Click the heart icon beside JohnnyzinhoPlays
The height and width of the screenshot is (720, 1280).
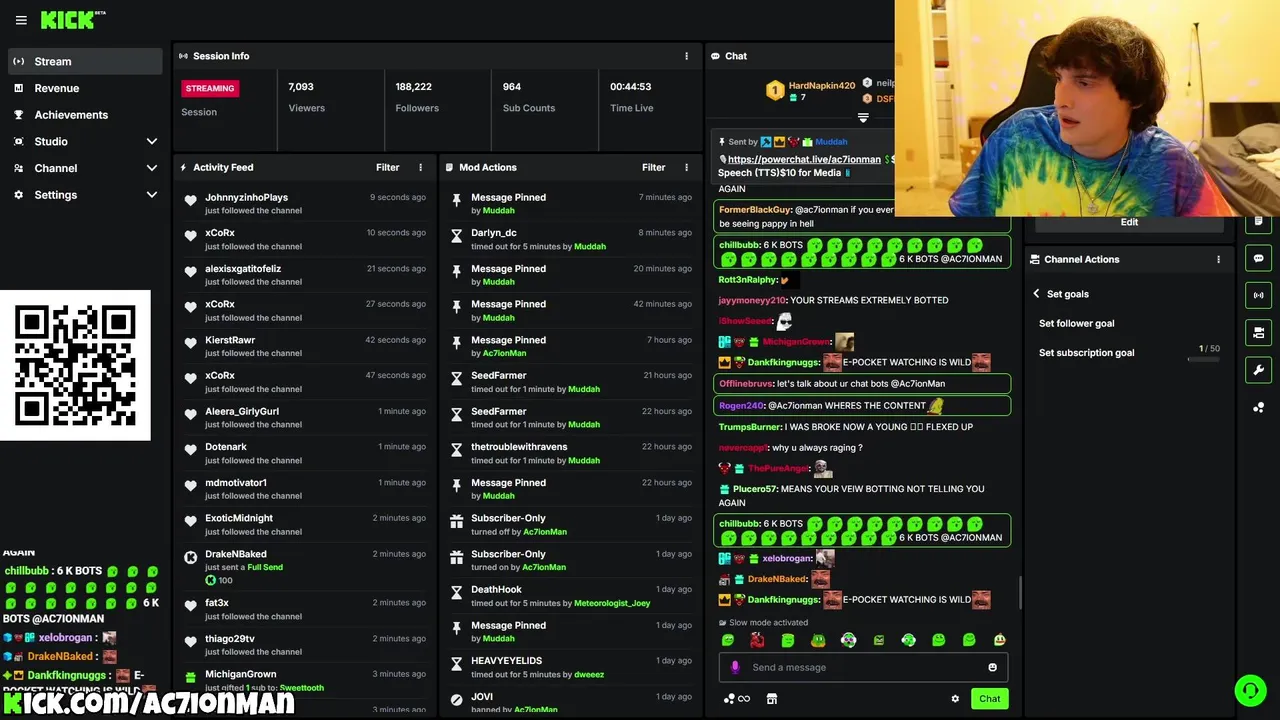click(x=190, y=201)
